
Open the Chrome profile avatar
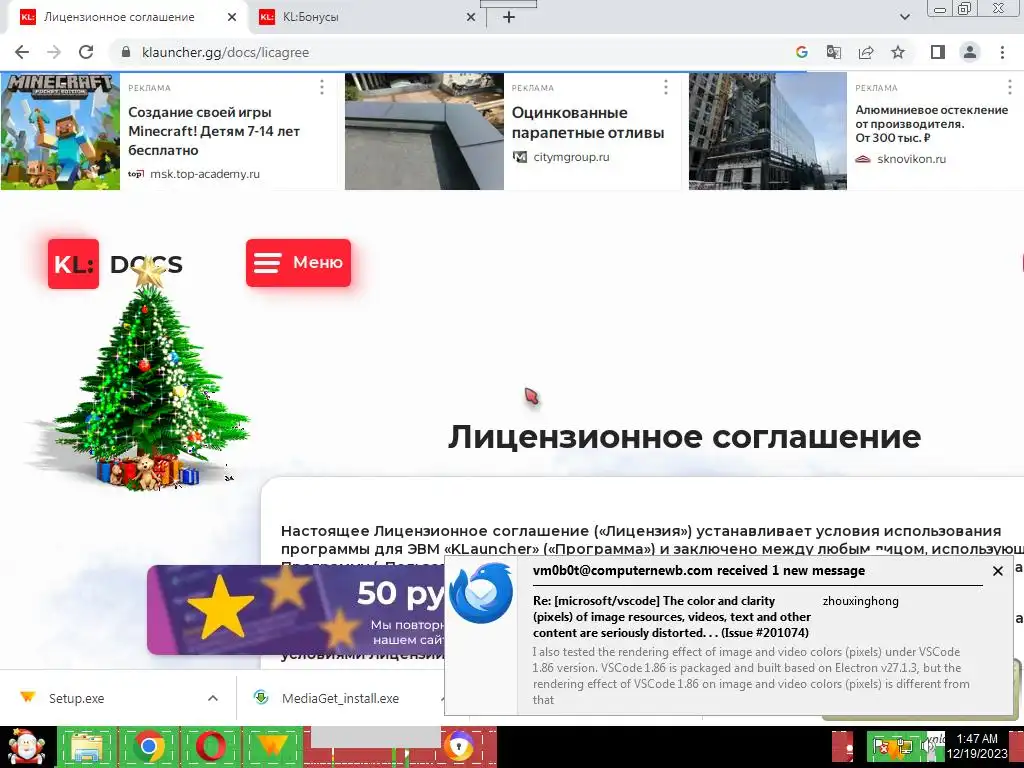pyautogui.click(x=970, y=52)
